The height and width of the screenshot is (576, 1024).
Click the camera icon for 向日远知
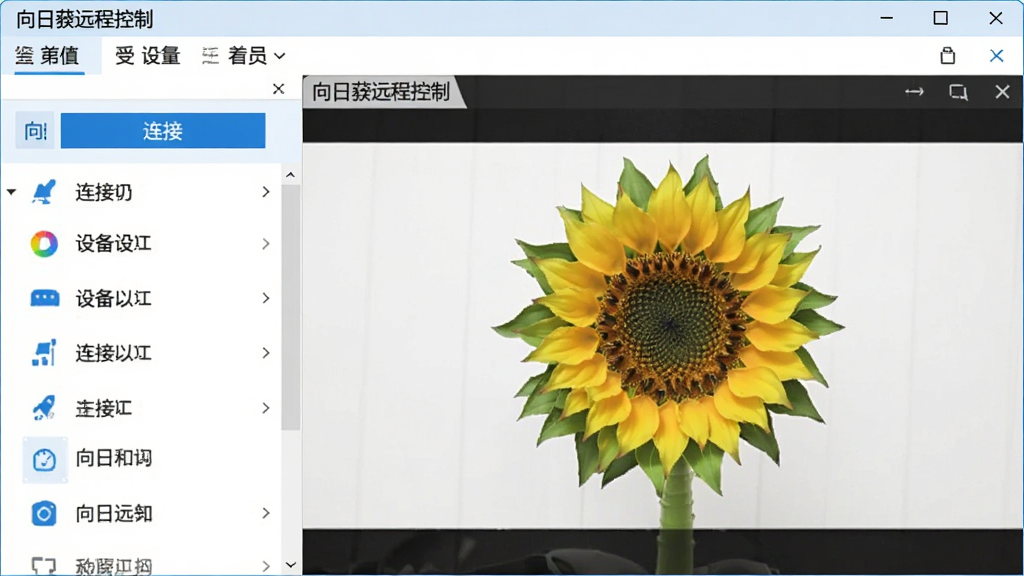click(x=44, y=513)
